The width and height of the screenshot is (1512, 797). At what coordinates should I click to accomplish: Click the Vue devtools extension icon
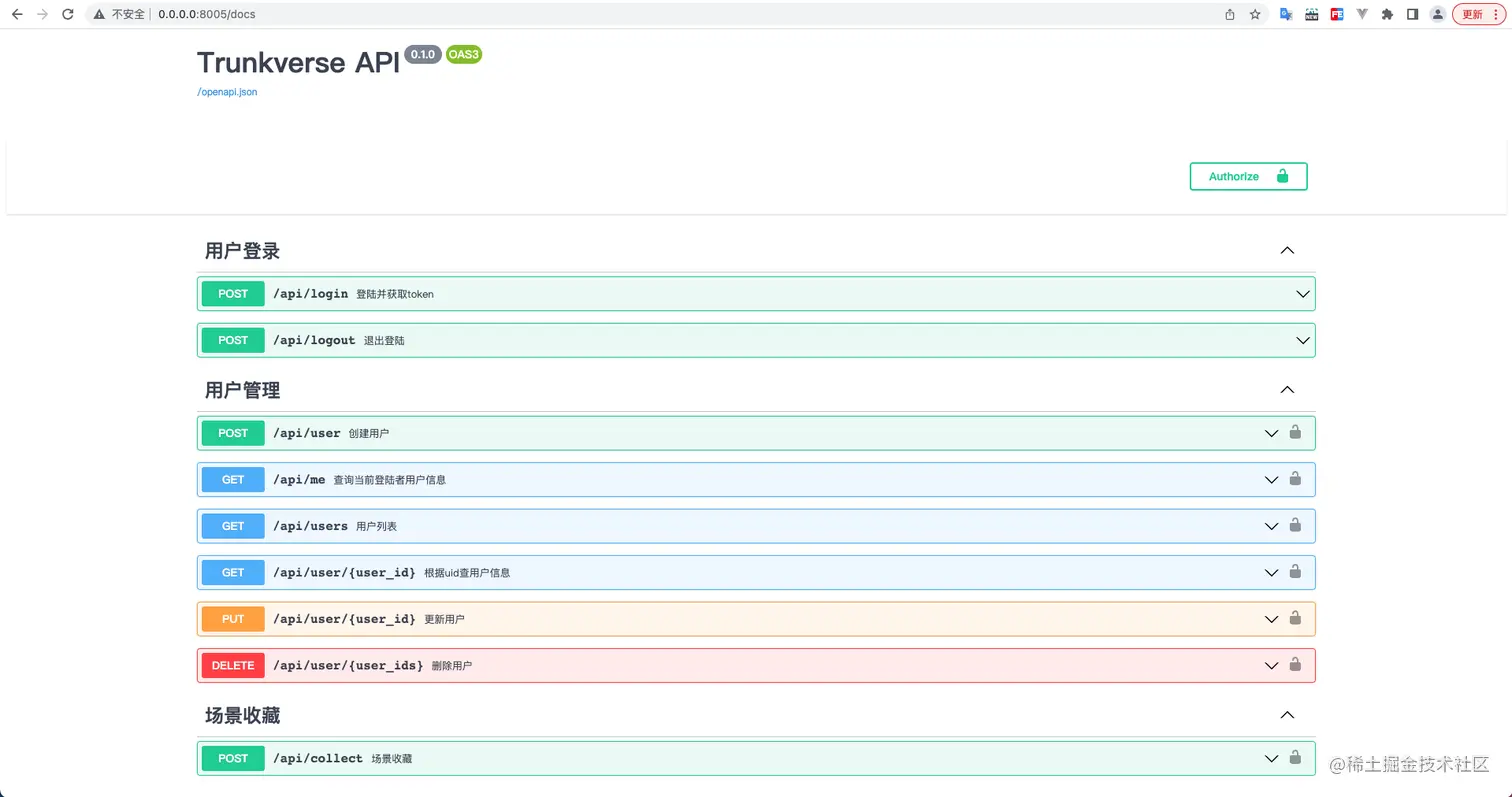pyautogui.click(x=1362, y=15)
